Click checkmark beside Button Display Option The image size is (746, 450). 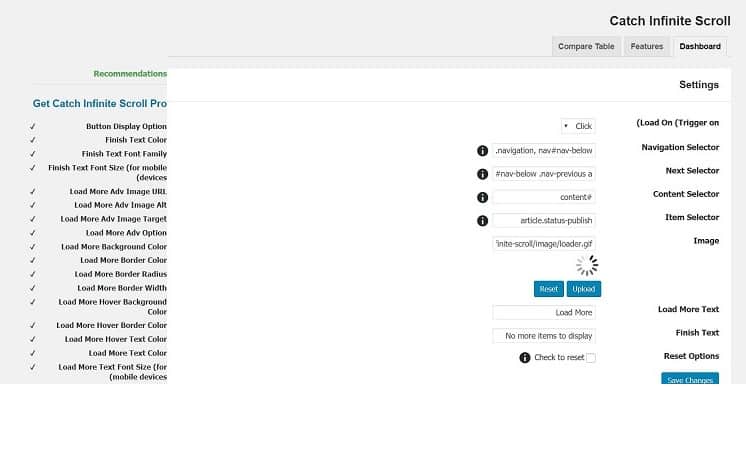32,127
